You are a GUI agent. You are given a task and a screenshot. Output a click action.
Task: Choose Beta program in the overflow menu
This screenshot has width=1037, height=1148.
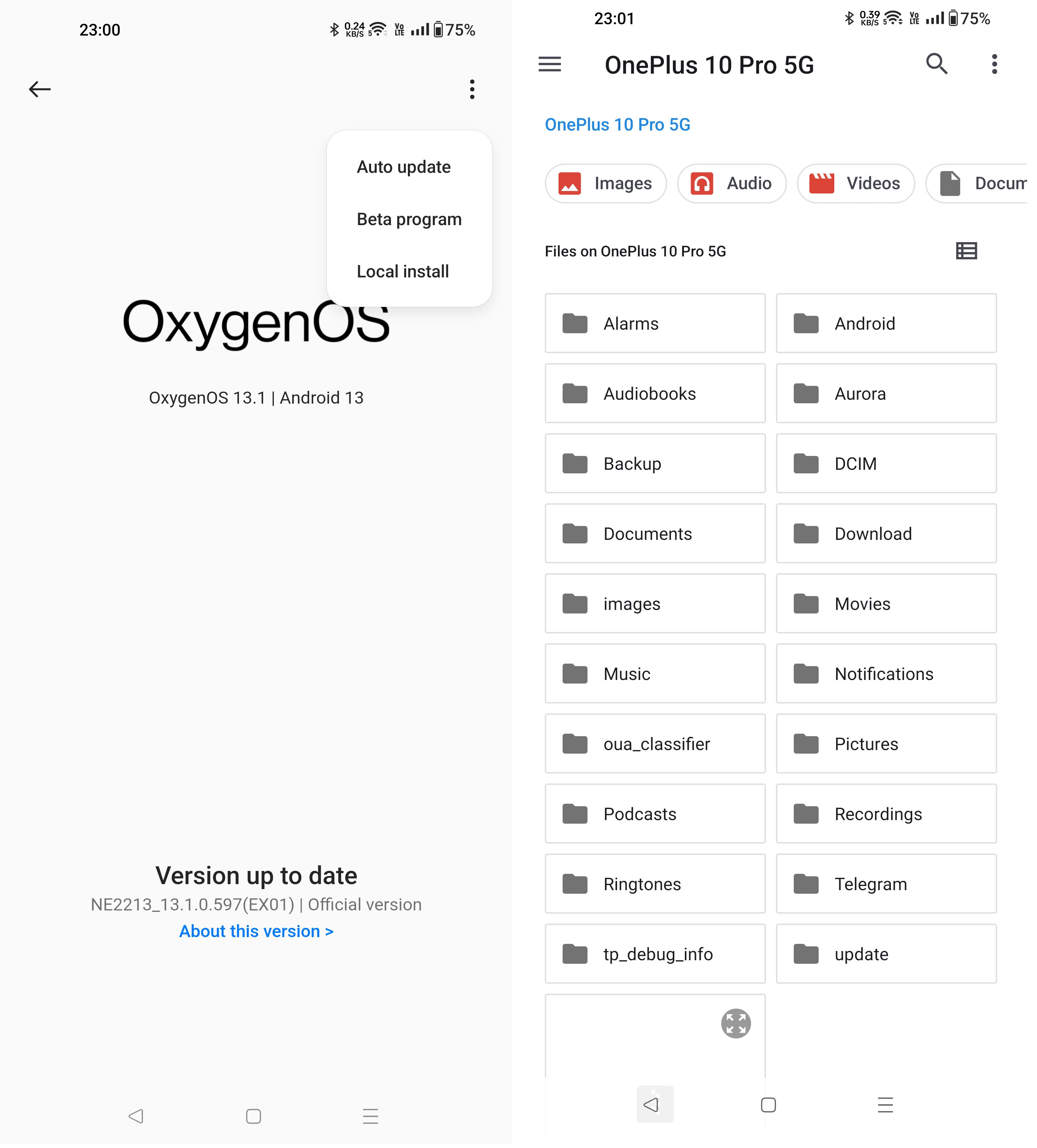point(408,219)
